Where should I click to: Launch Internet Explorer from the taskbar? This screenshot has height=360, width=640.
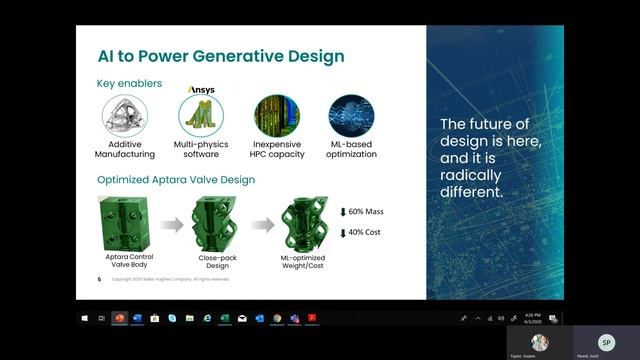(x=207, y=318)
